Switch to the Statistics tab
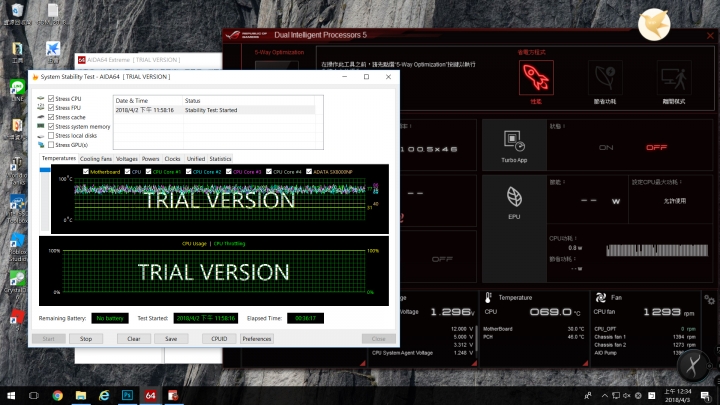The width and height of the screenshot is (720, 405). (x=220, y=159)
